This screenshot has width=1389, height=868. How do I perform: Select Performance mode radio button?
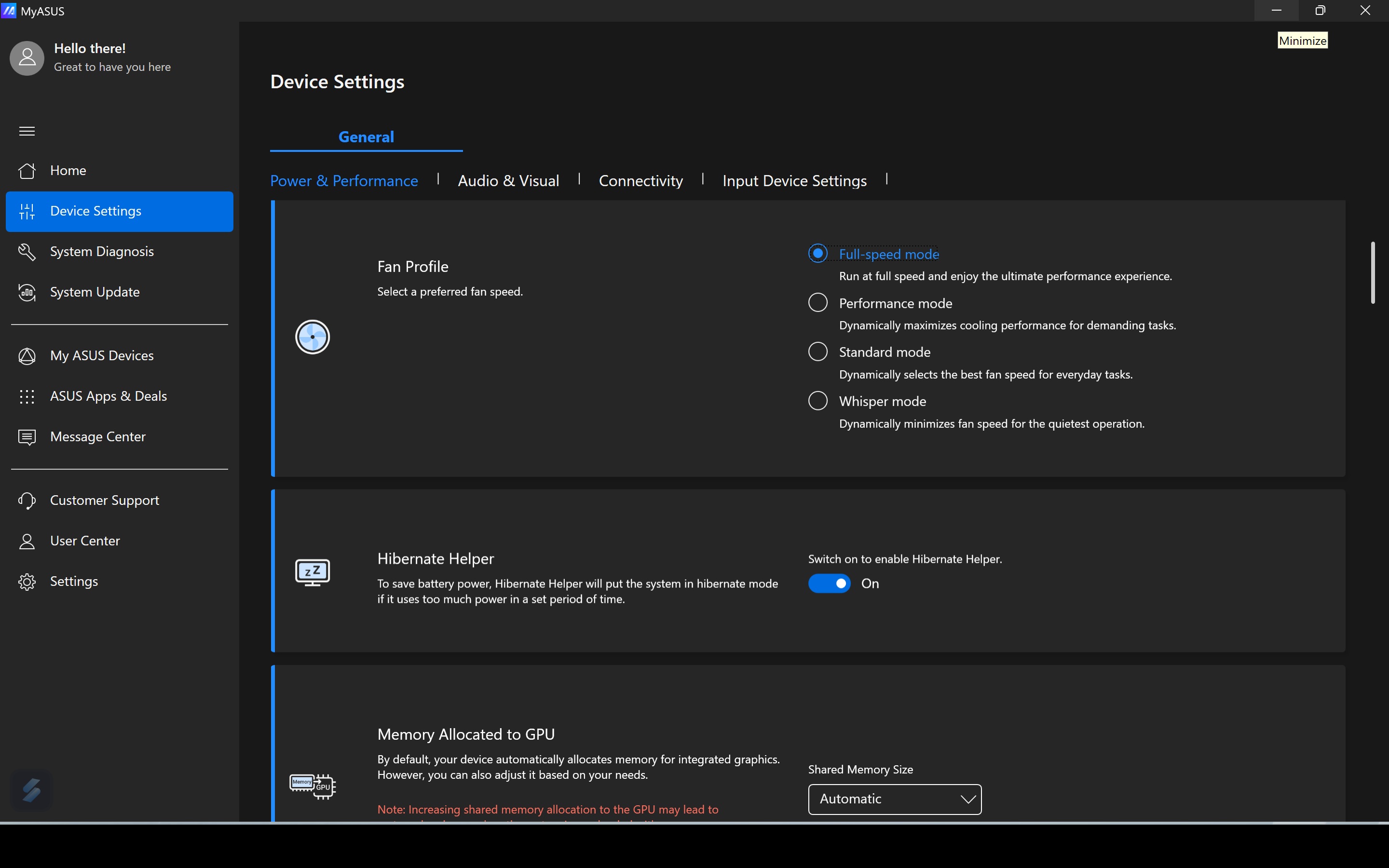tap(818, 302)
